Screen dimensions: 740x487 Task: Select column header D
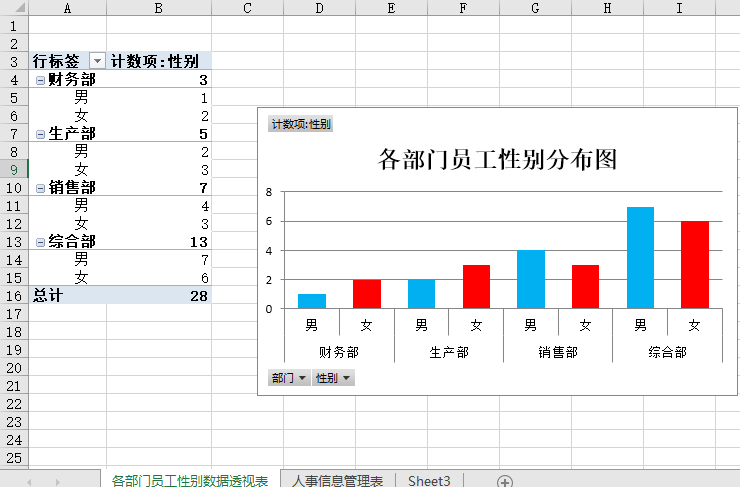coord(319,8)
